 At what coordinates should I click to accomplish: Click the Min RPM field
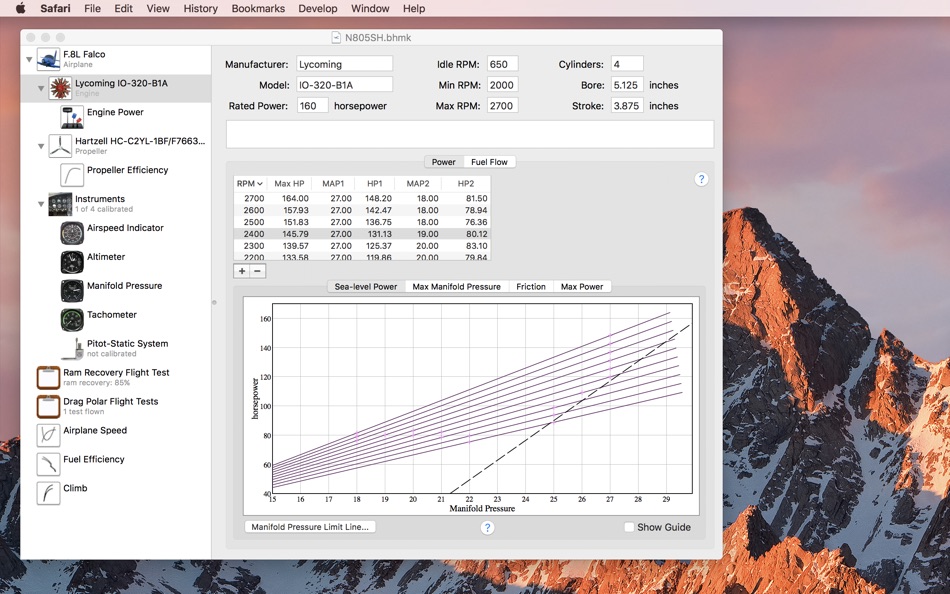502,85
